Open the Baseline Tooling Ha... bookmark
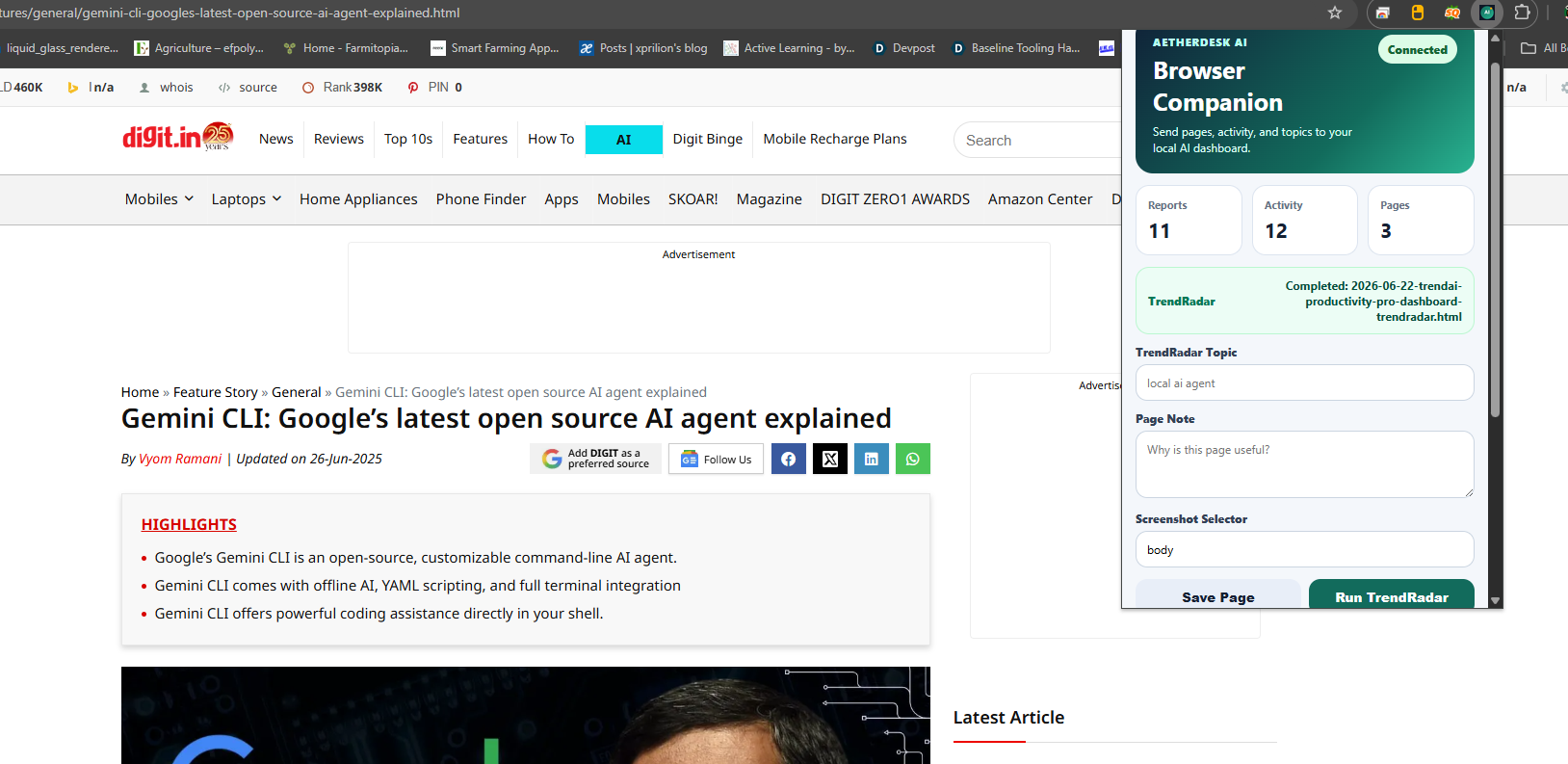This screenshot has height=764, width=1568. (1016, 48)
